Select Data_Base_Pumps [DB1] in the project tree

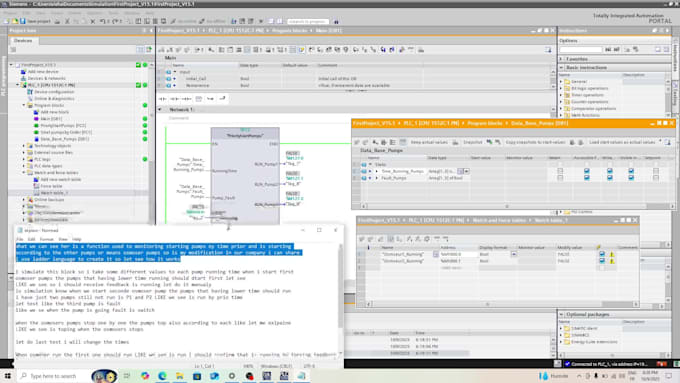click(65, 139)
